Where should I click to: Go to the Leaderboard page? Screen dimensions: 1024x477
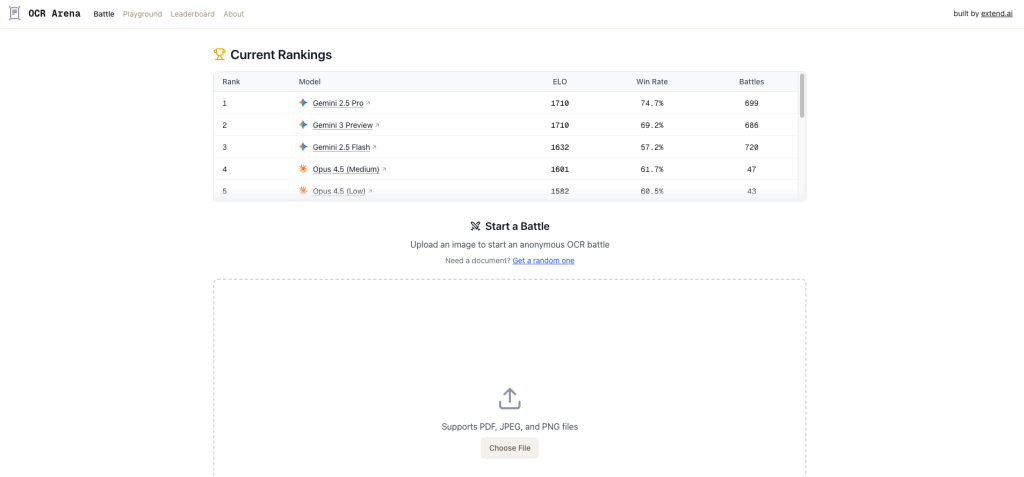coord(192,14)
